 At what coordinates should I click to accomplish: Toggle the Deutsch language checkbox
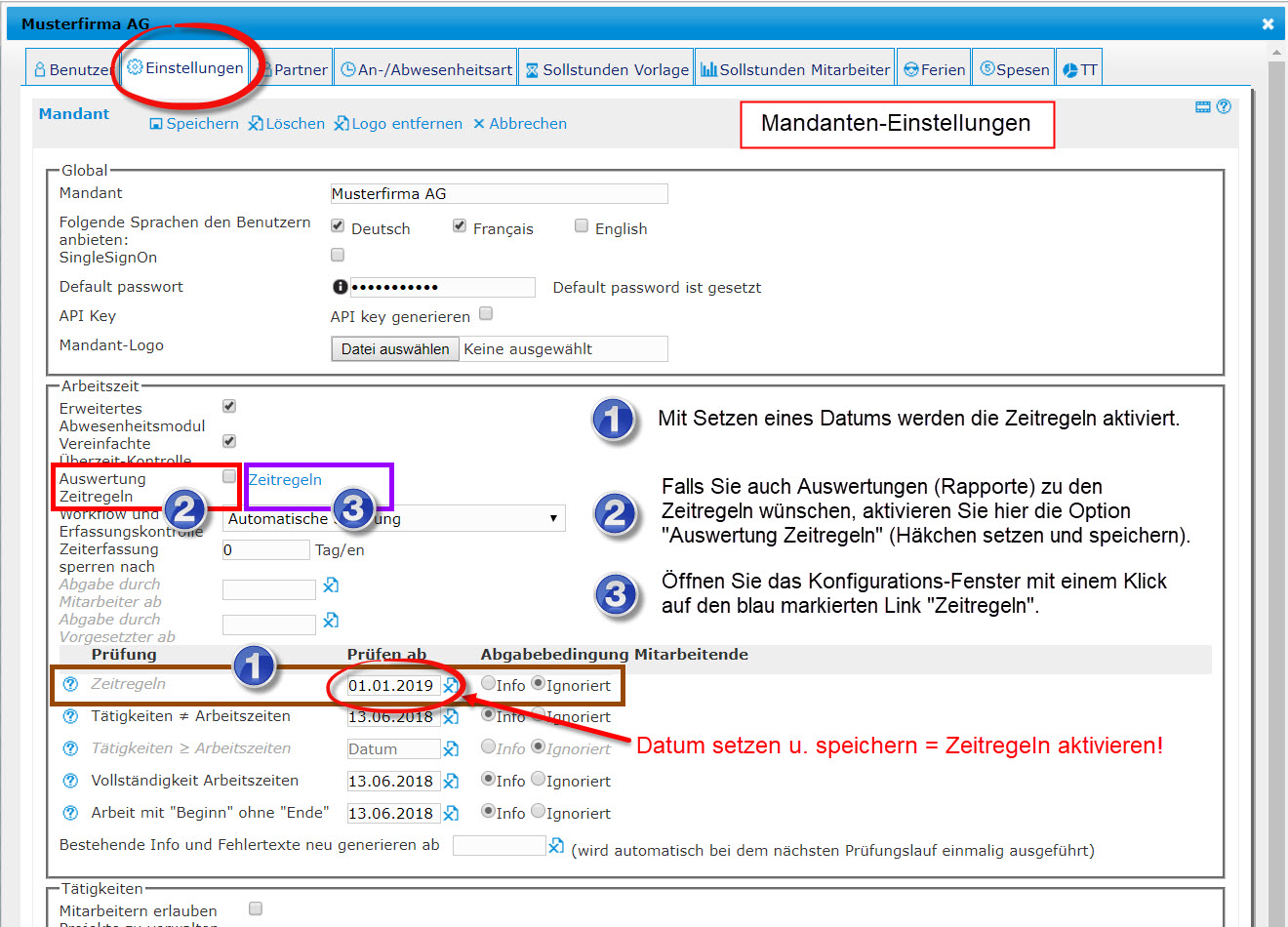[x=338, y=225]
